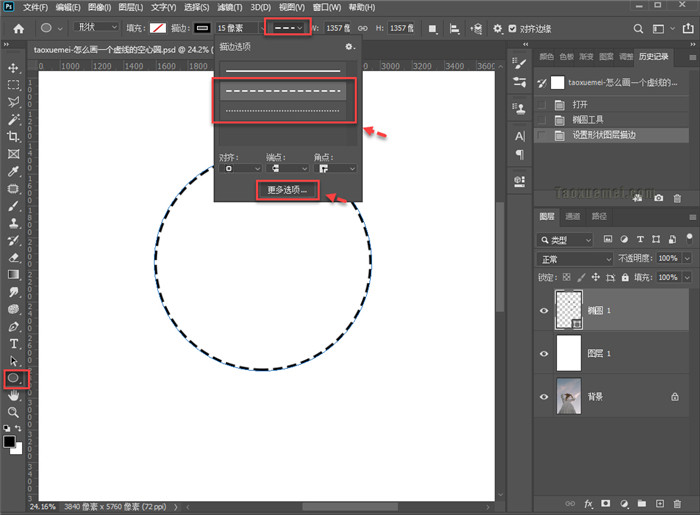Image resolution: width=700 pixels, height=515 pixels.
Task: Click foreground color swatch
Action: (x=9, y=442)
